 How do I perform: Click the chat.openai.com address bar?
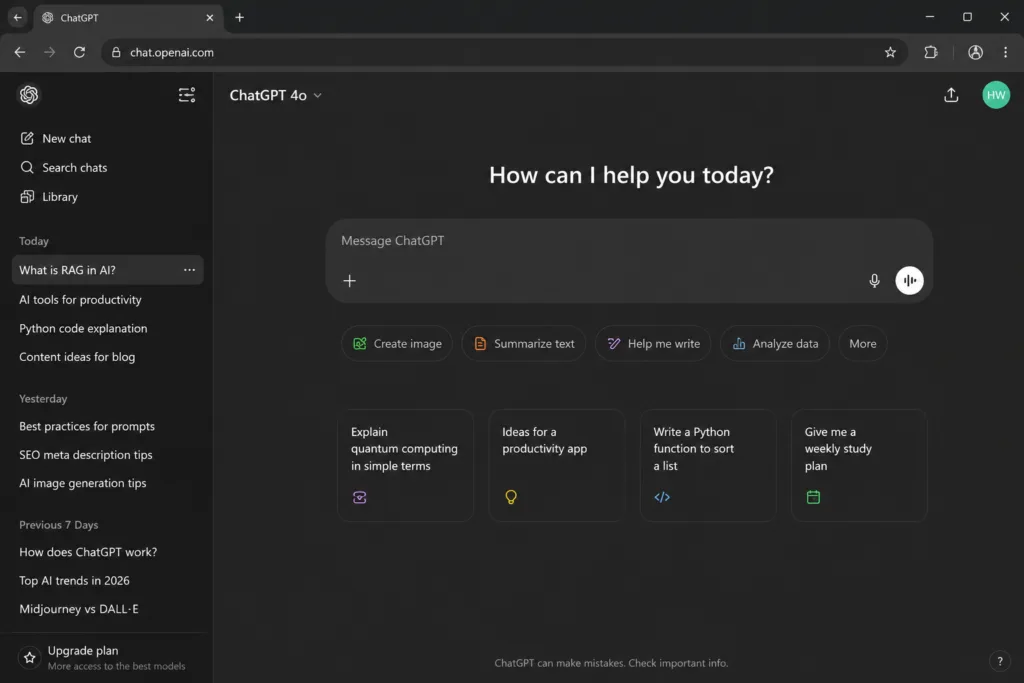click(504, 52)
